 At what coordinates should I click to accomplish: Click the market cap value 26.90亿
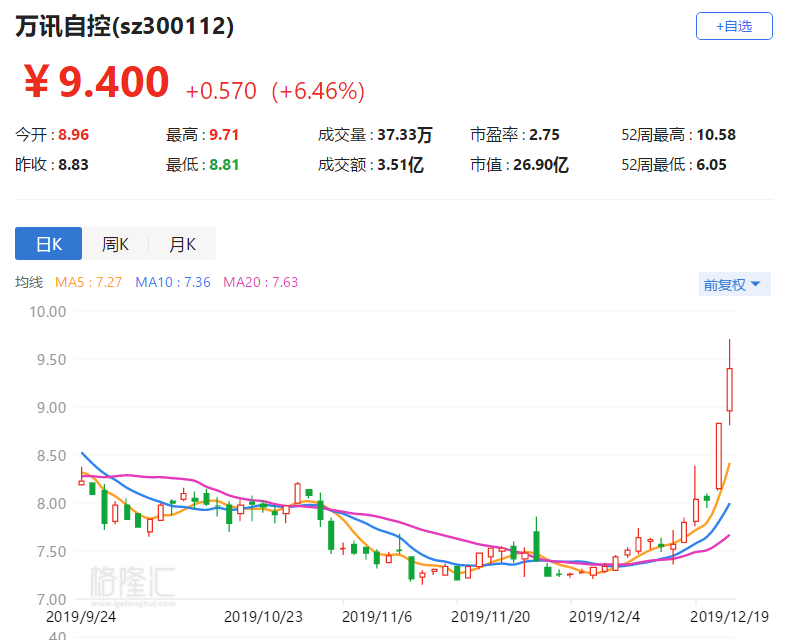(x=541, y=164)
